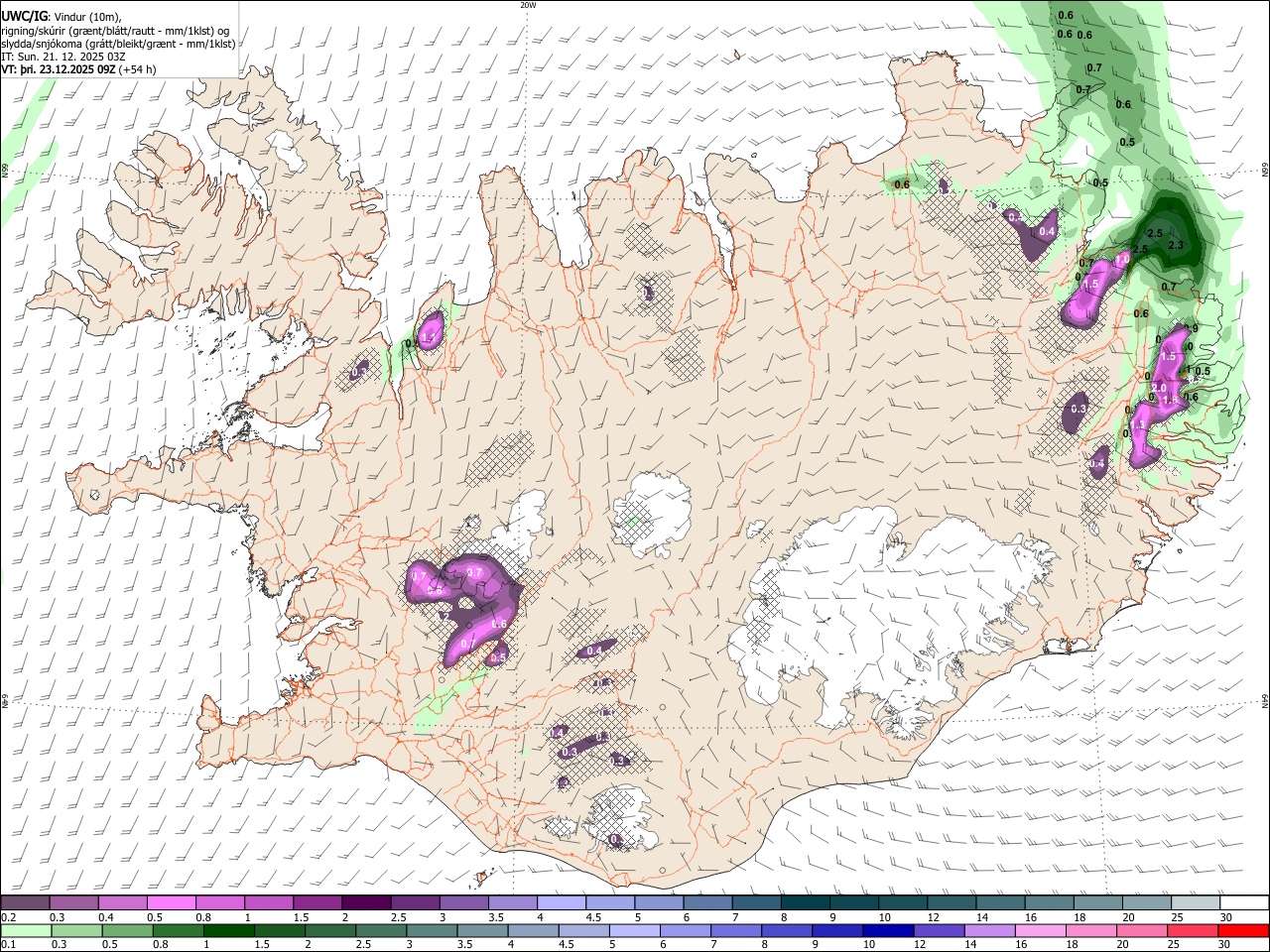Pick the bottom-row deep blue swatch between 10 and 12
Viewport: 1270px width, 952px height.
(889, 930)
